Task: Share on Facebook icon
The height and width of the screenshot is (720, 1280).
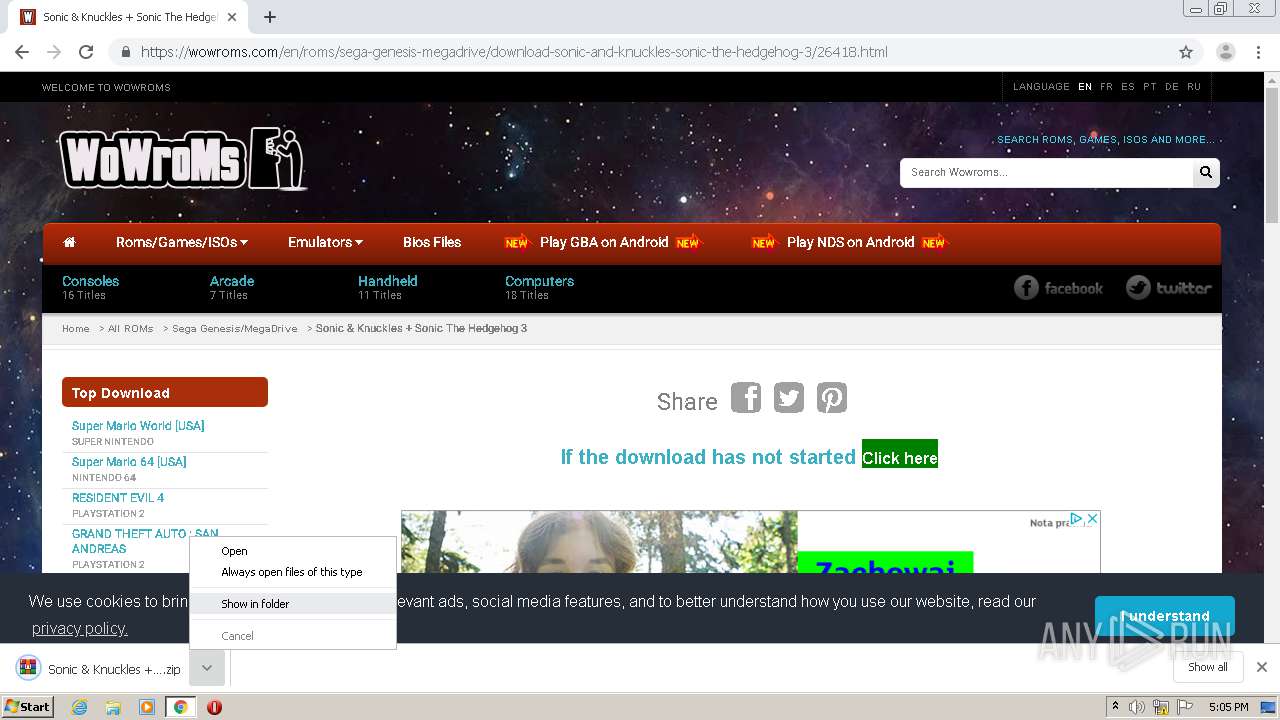Action: coord(746,398)
